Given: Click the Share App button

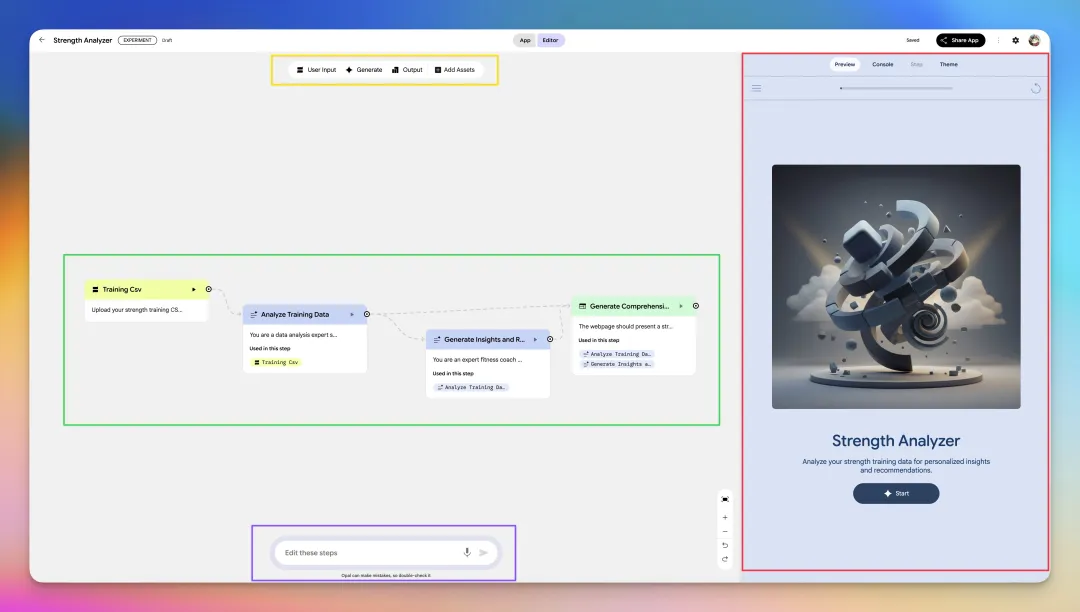Looking at the screenshot, I should (x=960, y=40).
